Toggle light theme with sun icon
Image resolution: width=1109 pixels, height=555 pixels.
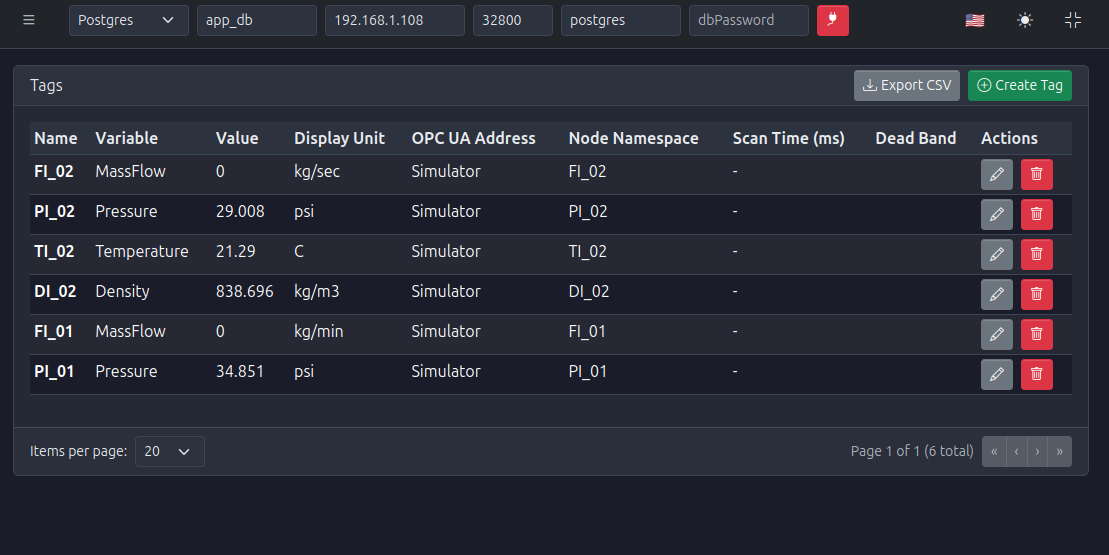click(1024, 21)
